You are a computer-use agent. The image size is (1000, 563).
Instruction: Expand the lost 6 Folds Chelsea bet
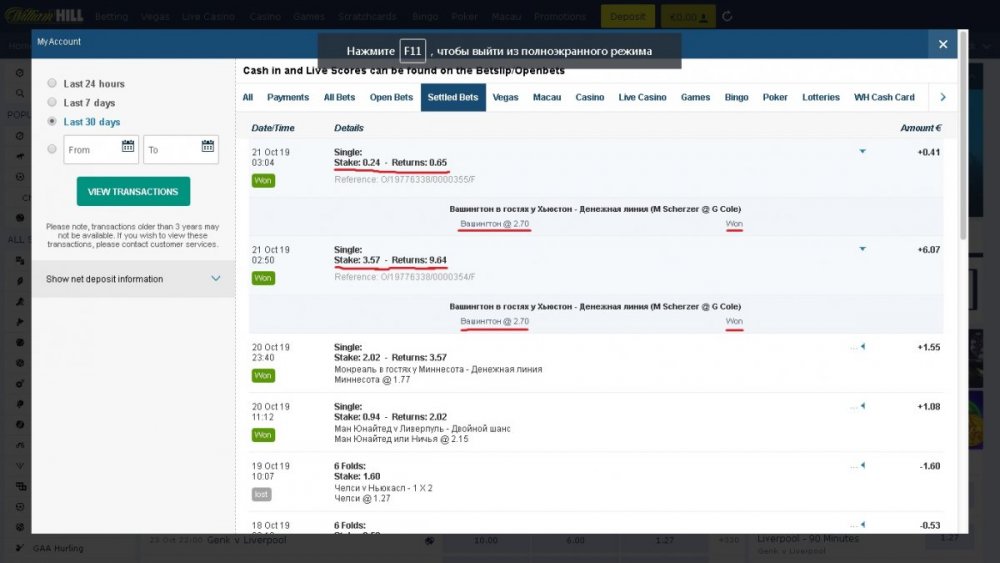(861, 466)
